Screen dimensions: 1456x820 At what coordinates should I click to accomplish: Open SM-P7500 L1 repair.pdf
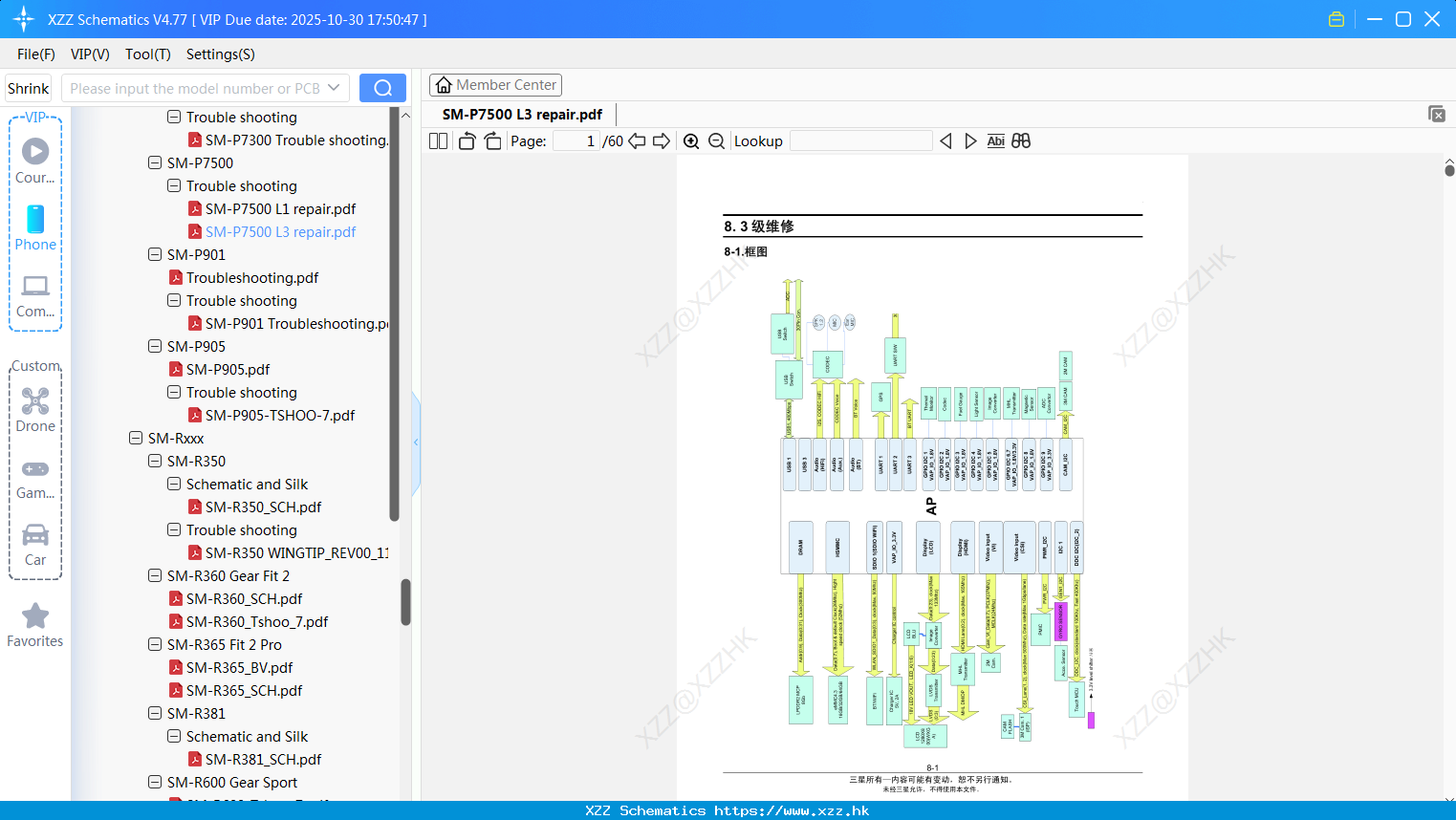pos(280,208)
